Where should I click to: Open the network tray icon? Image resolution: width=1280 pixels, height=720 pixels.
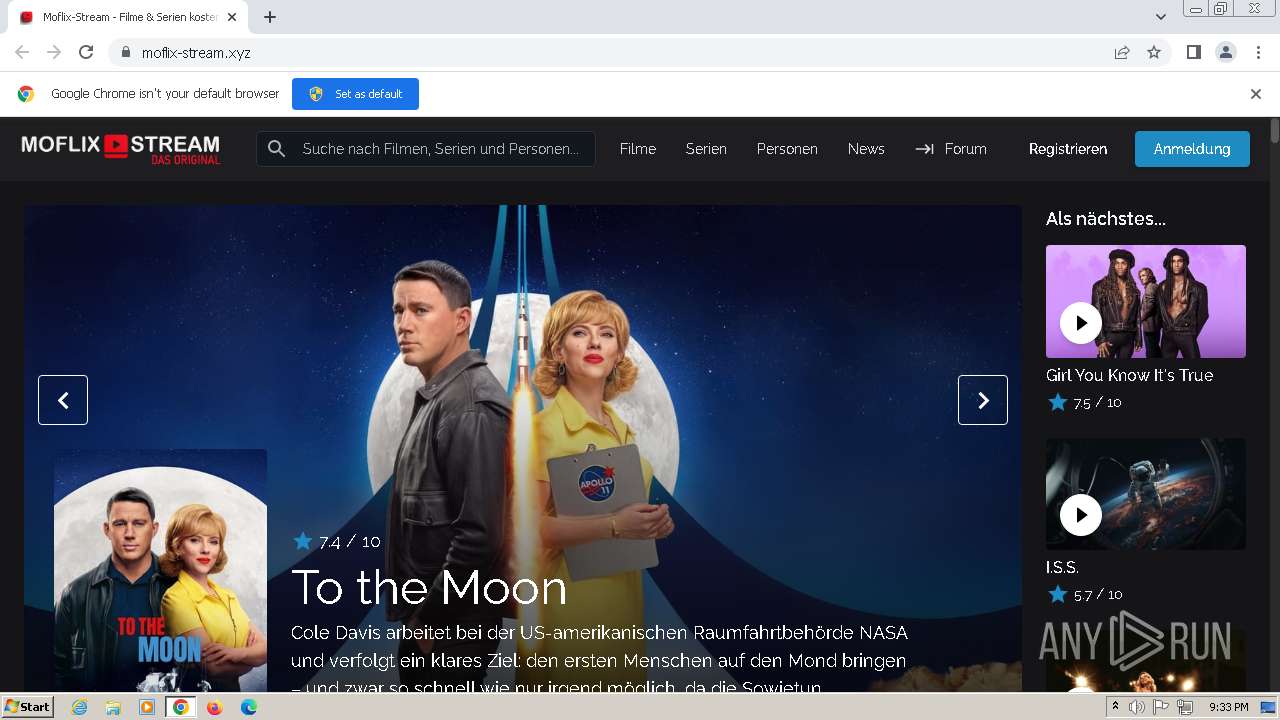(x=1185, y=707)
